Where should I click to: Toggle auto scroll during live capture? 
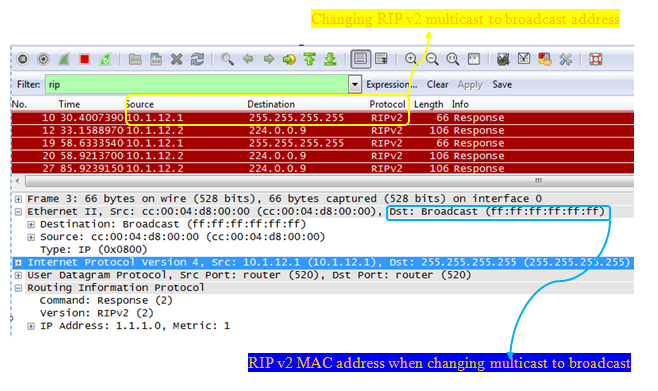tap(381, 59)
